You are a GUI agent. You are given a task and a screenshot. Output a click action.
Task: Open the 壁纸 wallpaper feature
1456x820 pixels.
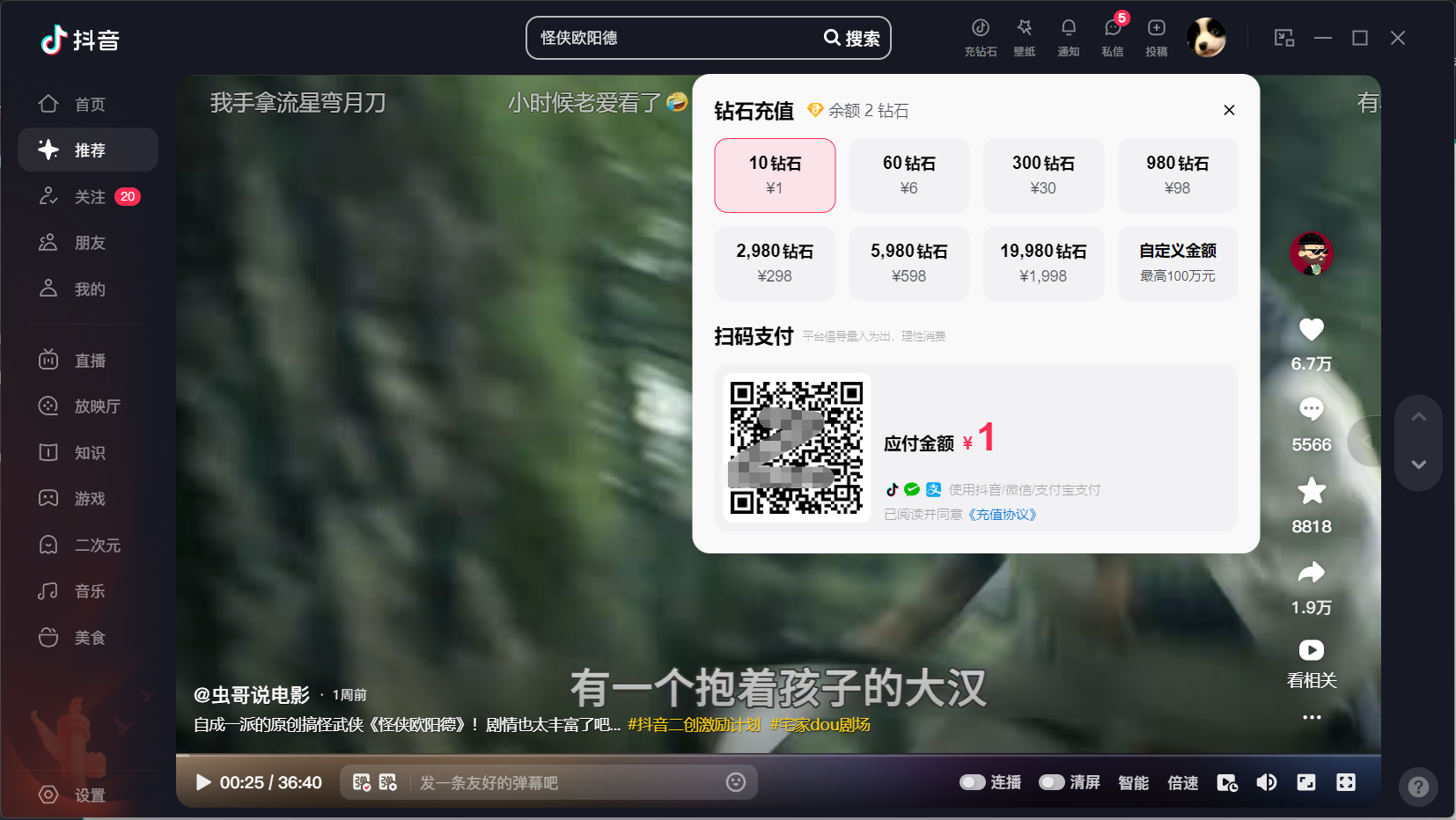(1024, 37)
